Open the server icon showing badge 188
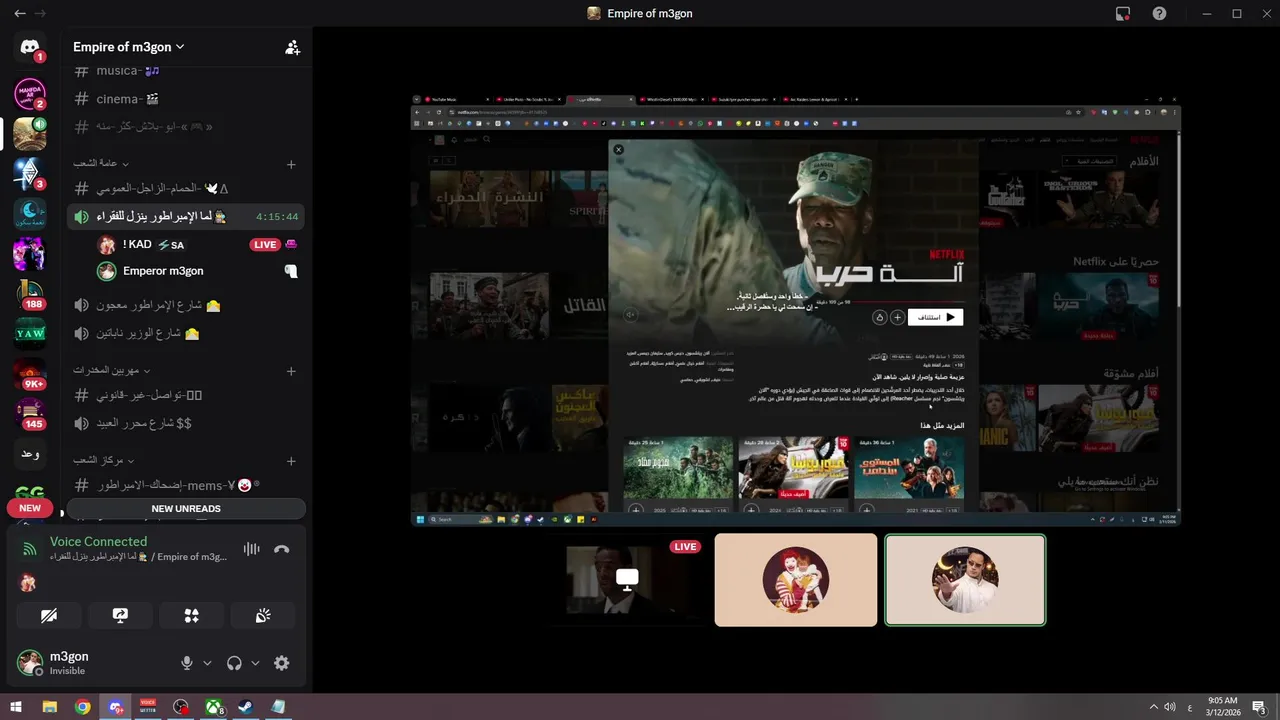 coord(29,293)
